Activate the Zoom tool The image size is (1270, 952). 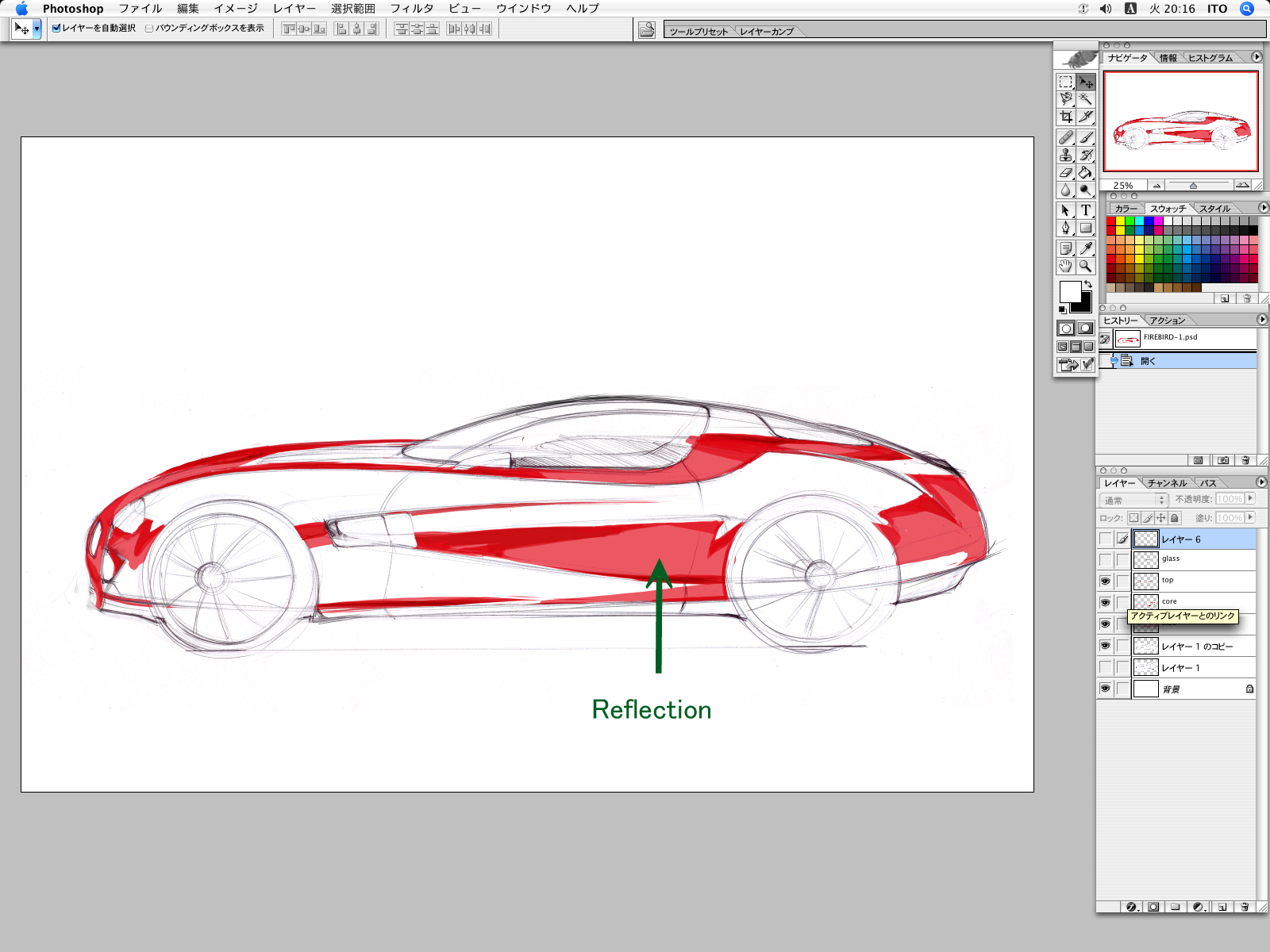click(1086, 267)
